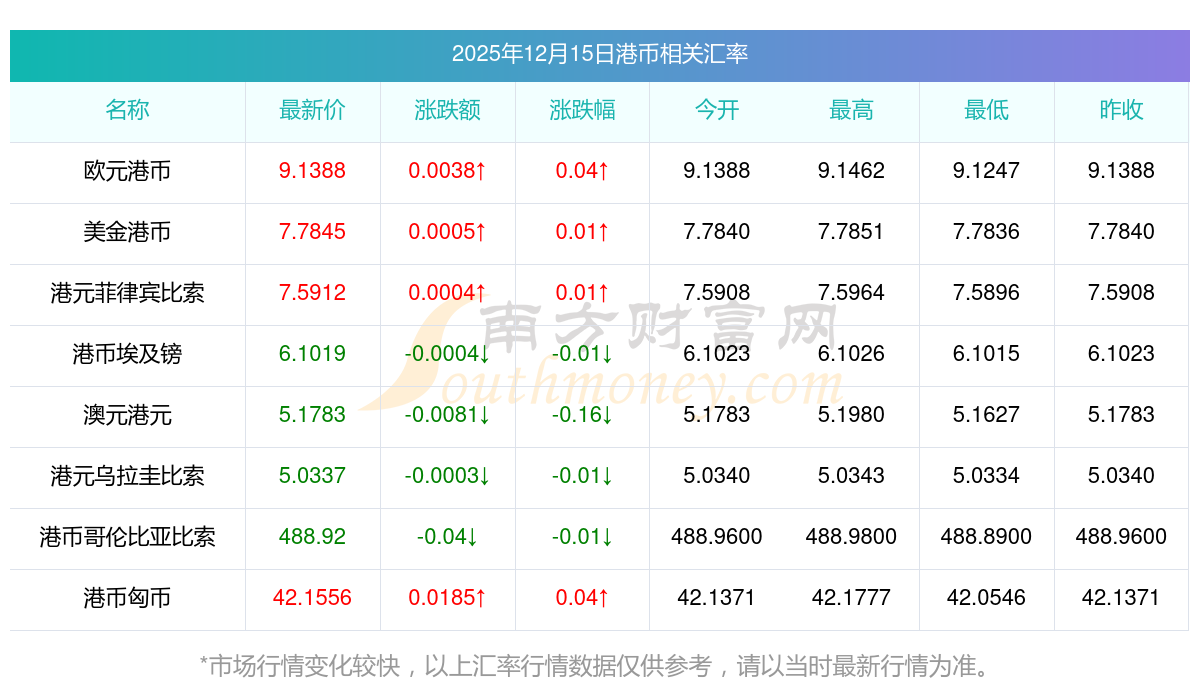1200x697 pixels.
Task: Click change amount -0.0003↓
Action: (447, 476)
